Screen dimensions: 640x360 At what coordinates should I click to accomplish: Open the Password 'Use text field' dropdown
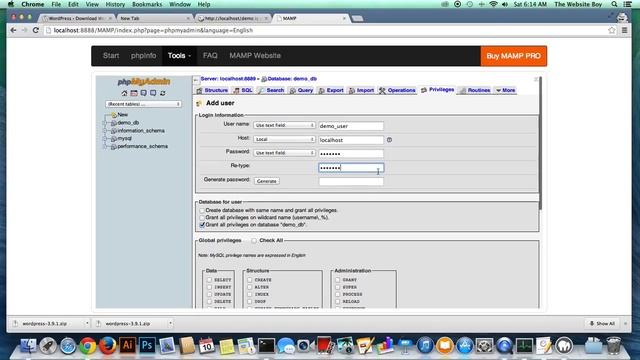284,153
